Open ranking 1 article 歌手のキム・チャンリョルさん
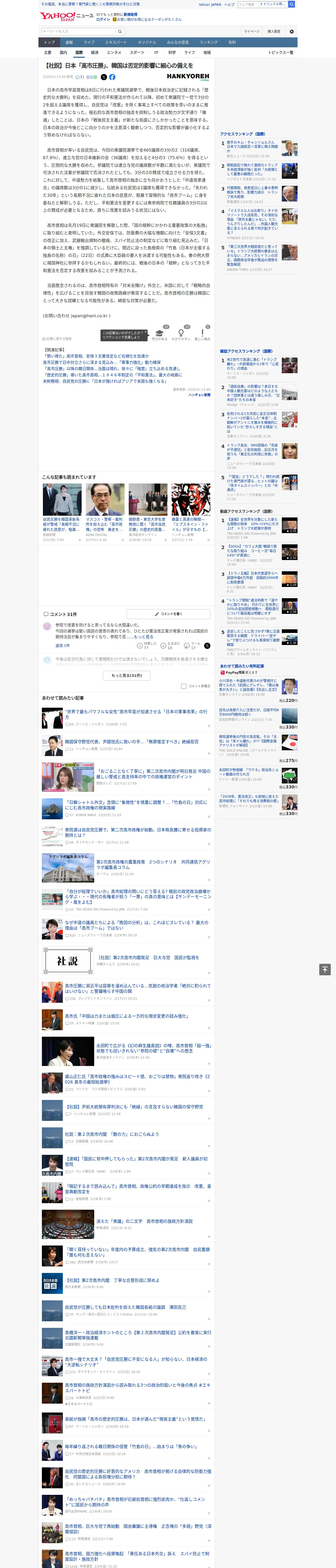 253,147
